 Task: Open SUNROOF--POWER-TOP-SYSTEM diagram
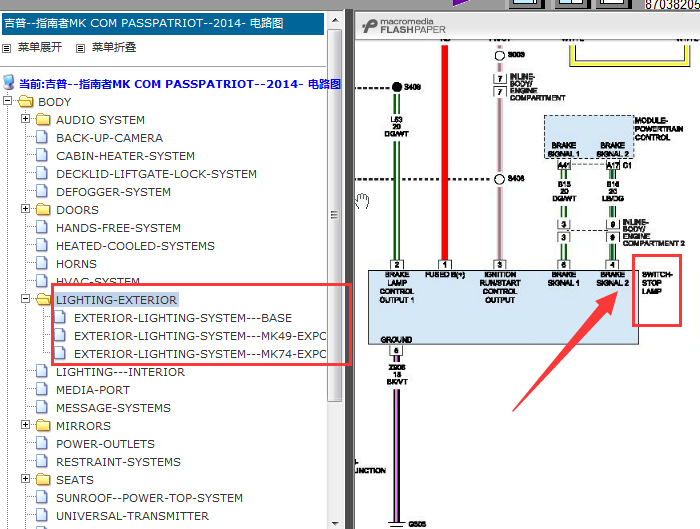(149, 498)
